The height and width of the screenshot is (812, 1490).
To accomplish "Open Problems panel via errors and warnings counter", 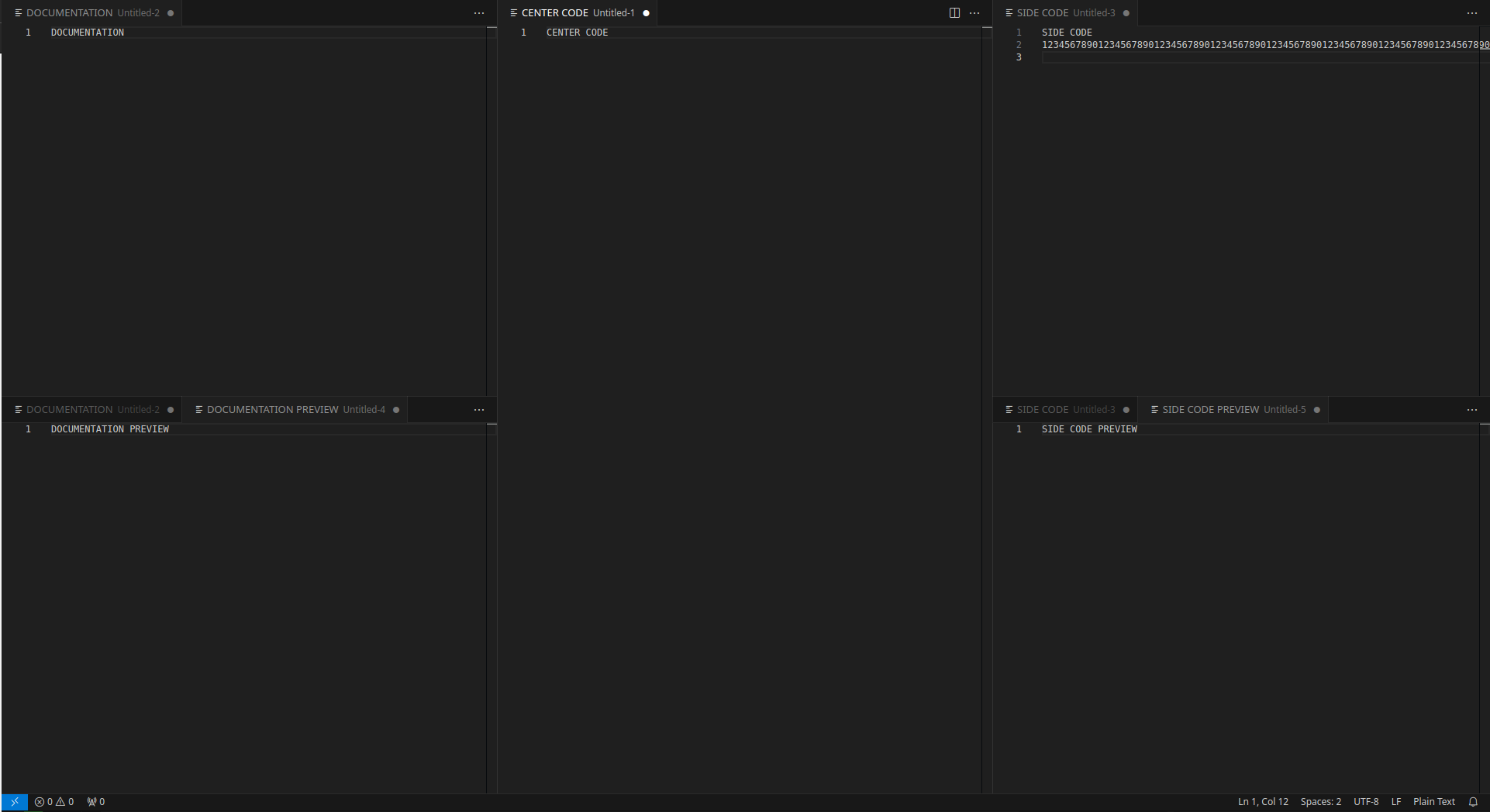I will [53, 802].
